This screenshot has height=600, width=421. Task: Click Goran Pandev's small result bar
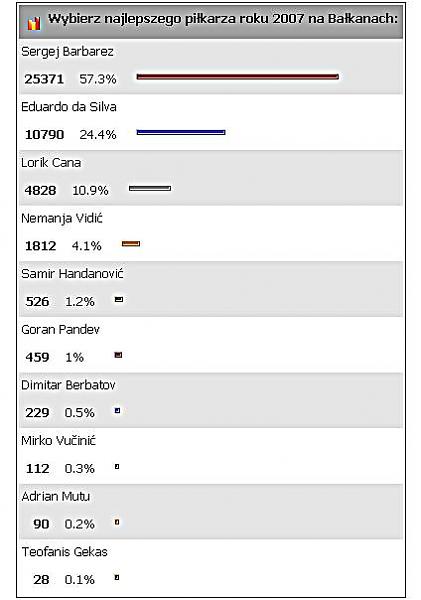pos(119,355)
